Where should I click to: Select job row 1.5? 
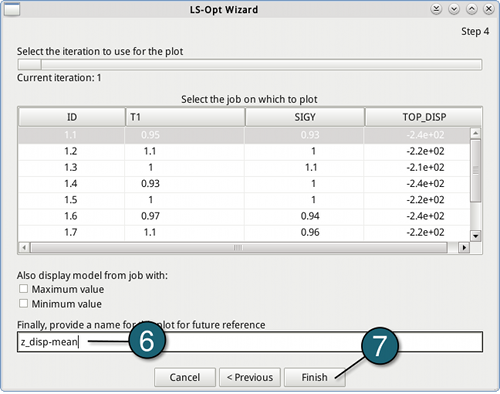(244, 200)
